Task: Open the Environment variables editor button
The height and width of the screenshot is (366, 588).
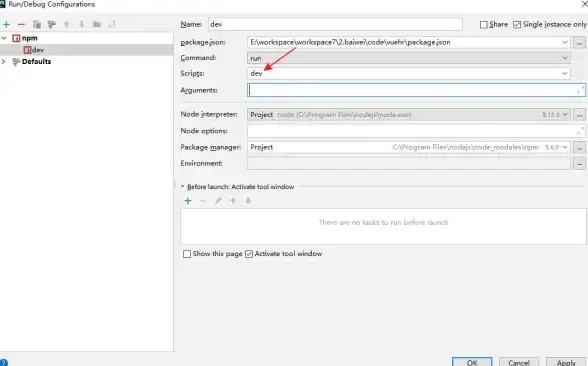Action: (x=579, y=164)
